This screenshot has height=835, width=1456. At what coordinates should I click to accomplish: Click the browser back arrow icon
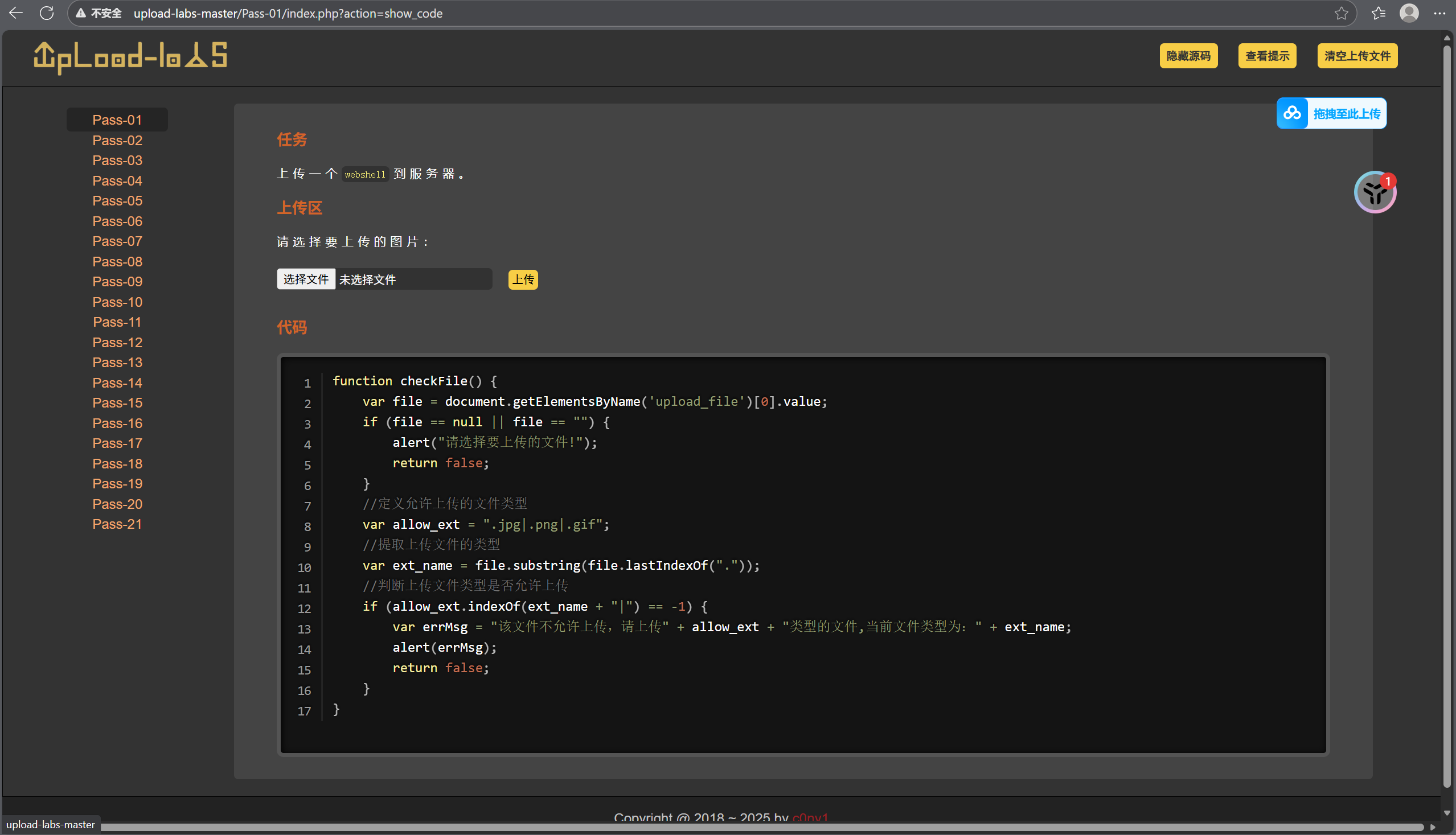click(16, 13)
